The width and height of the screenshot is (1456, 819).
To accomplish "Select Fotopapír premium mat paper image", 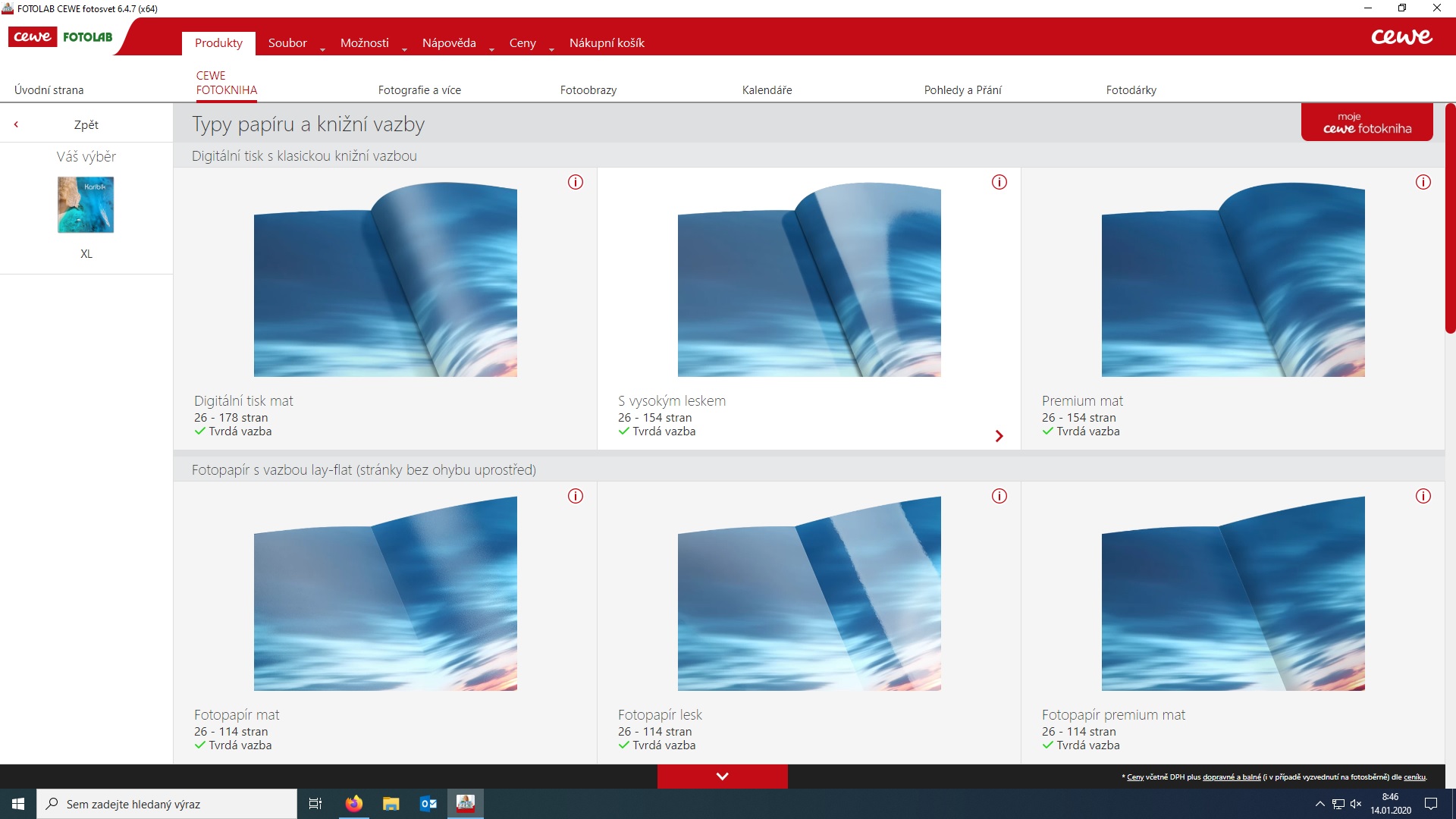I will [x=1233, y=593].
